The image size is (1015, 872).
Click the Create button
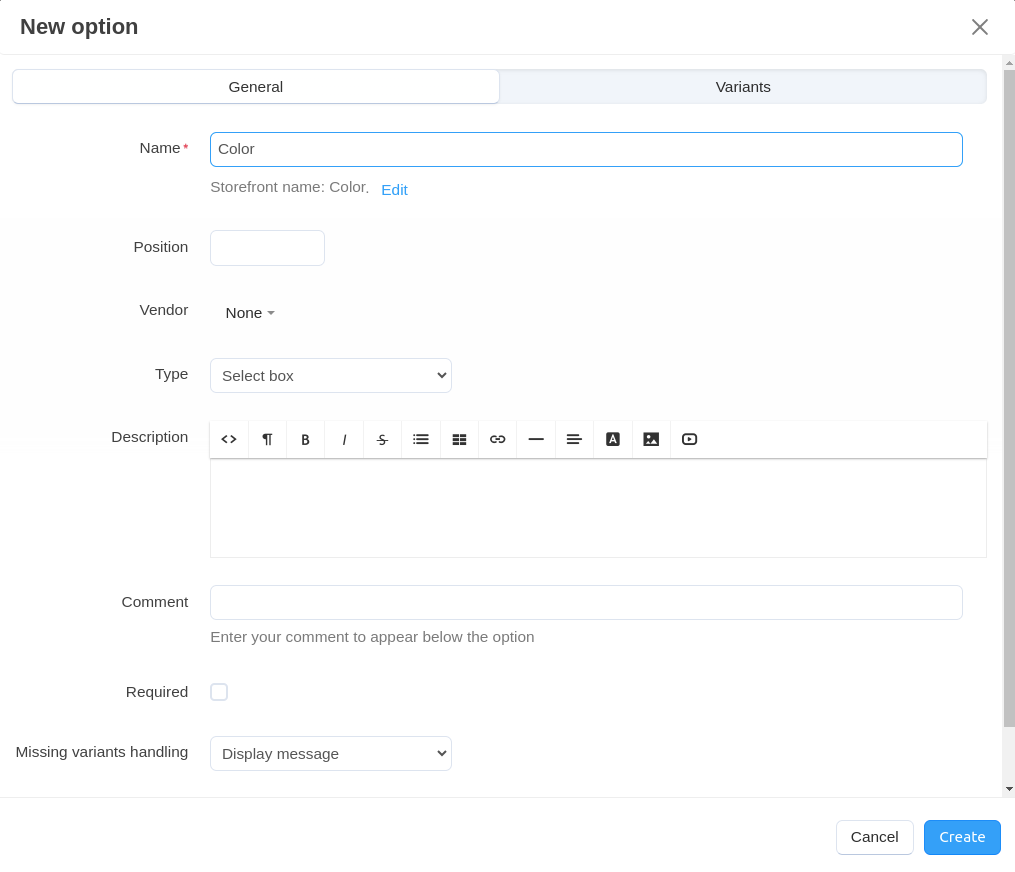coord(962,837)
